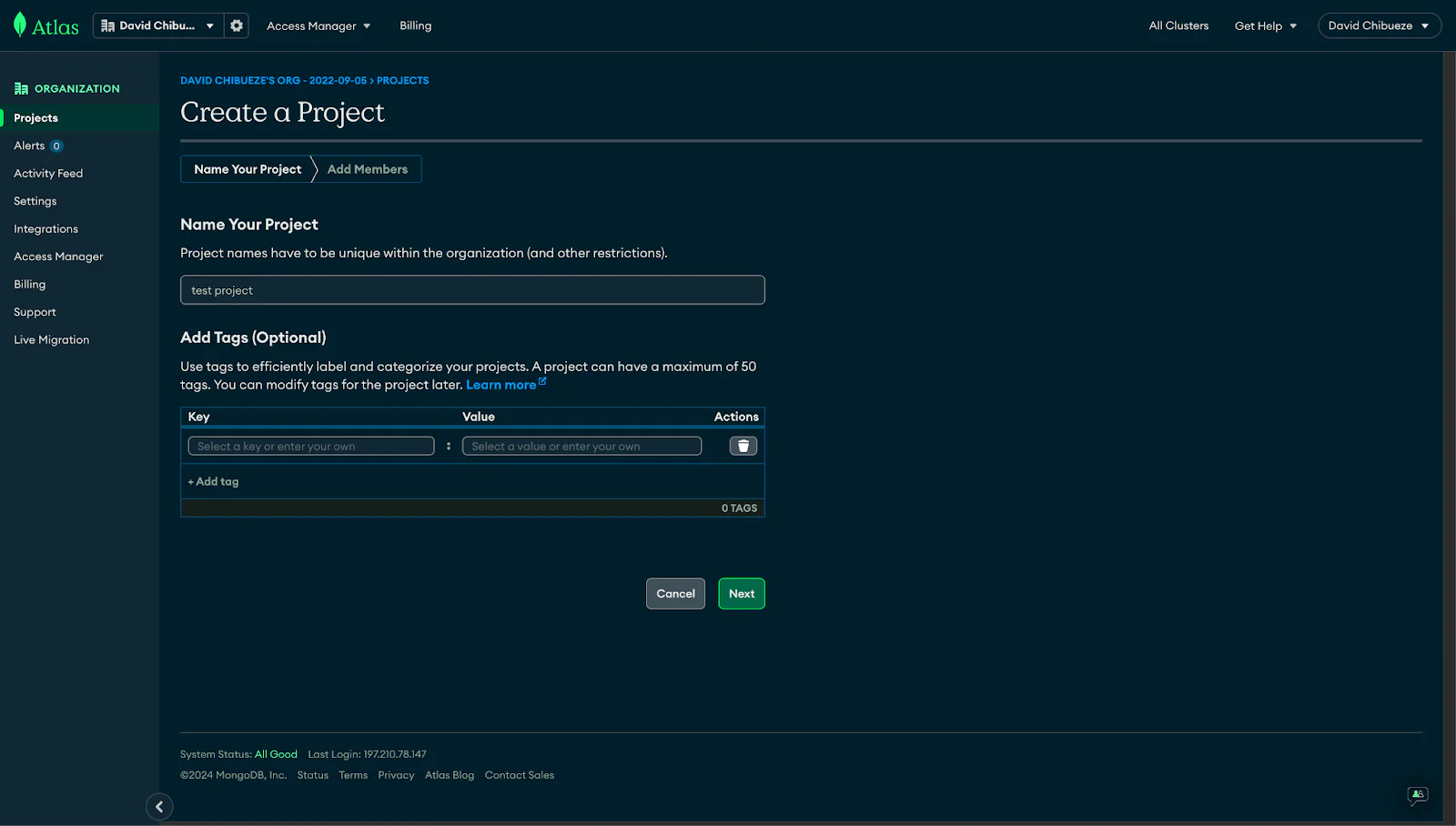Image resolution: width=1456 pixels, height=826 pixels.
Task: Expand the Access Manager top menu
Action: 318,25
